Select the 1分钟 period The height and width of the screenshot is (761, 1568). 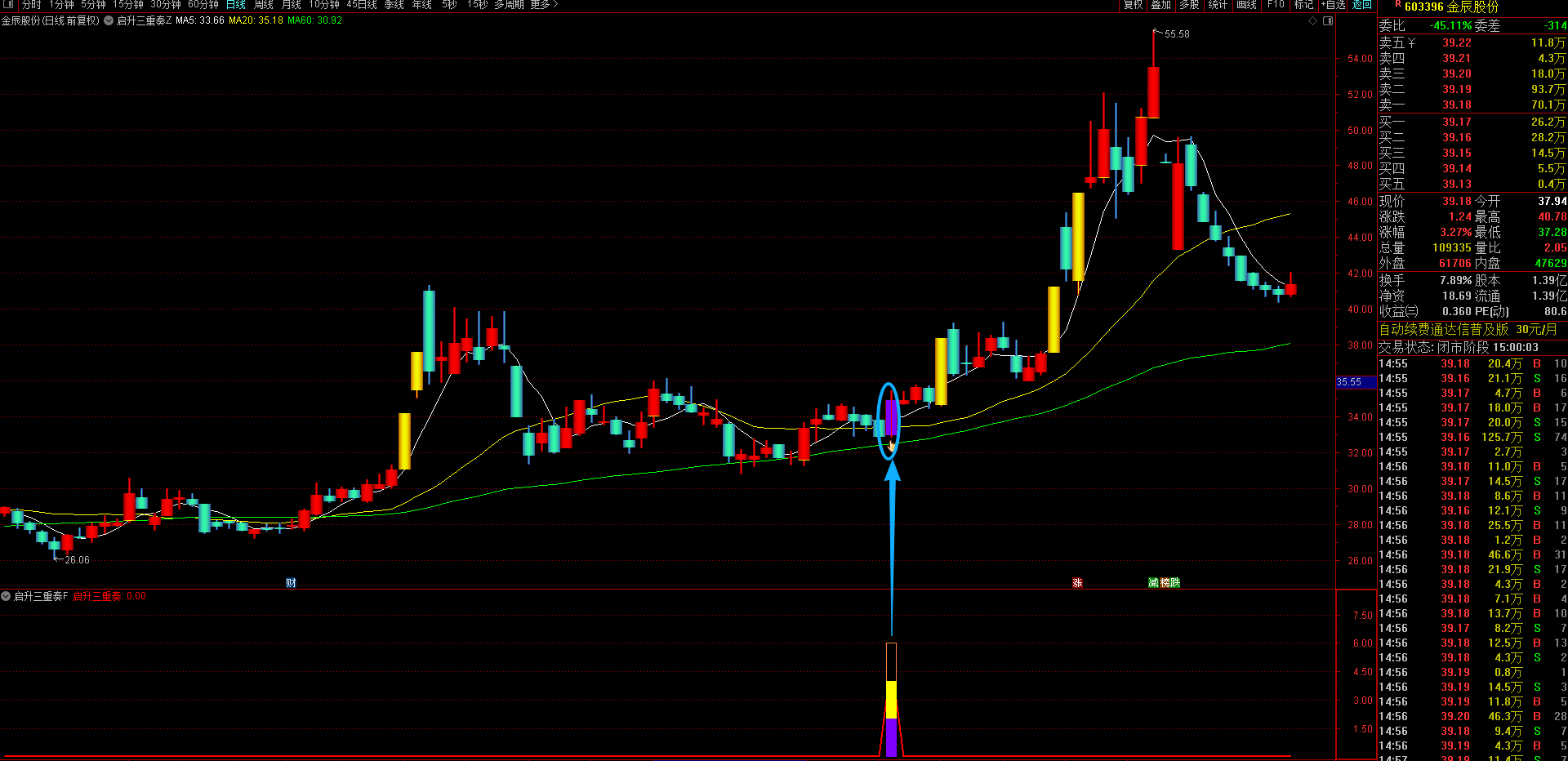(61, 5)
